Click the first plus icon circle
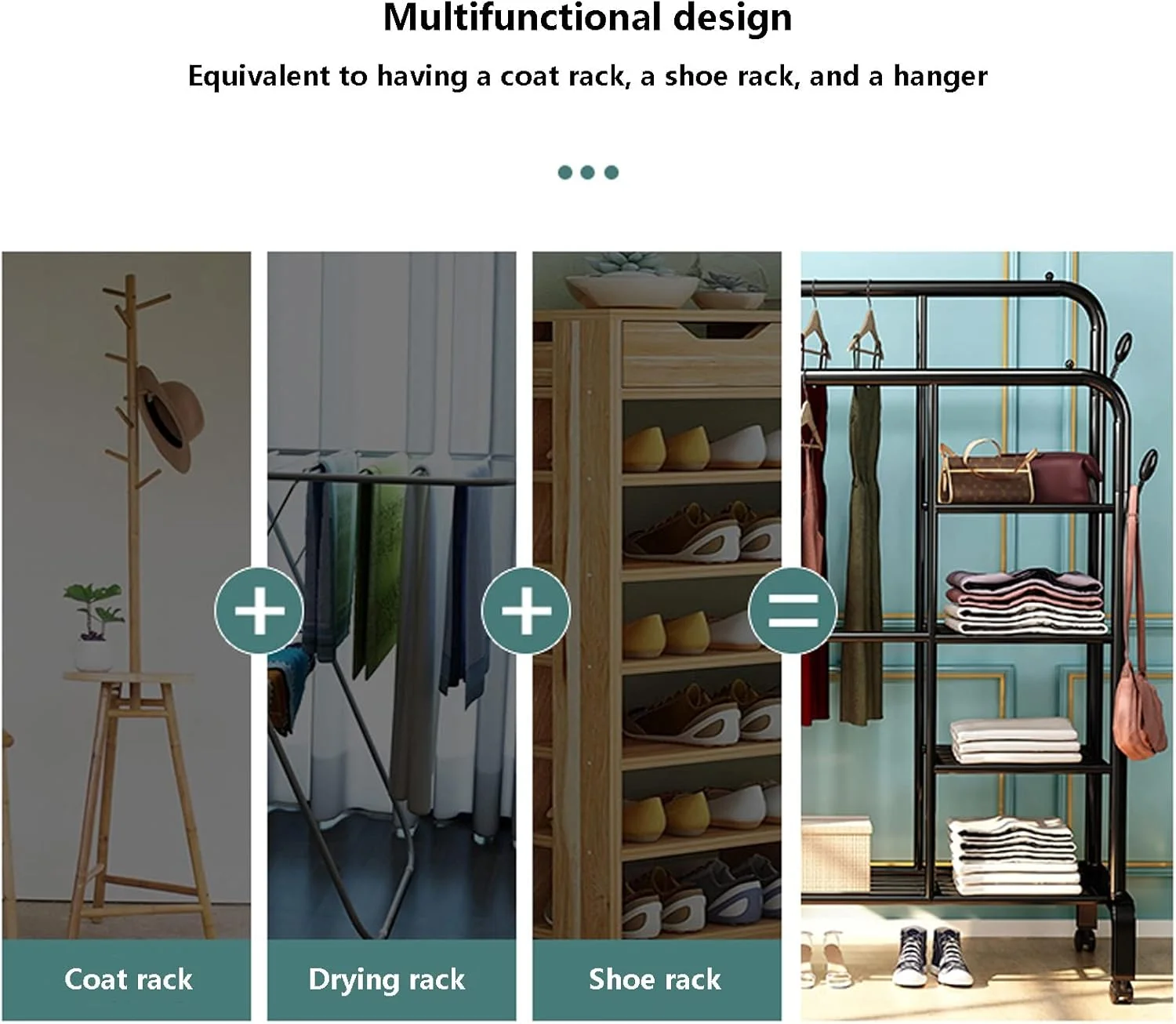Screen dimensions: 1176x1024 [260, 611]
